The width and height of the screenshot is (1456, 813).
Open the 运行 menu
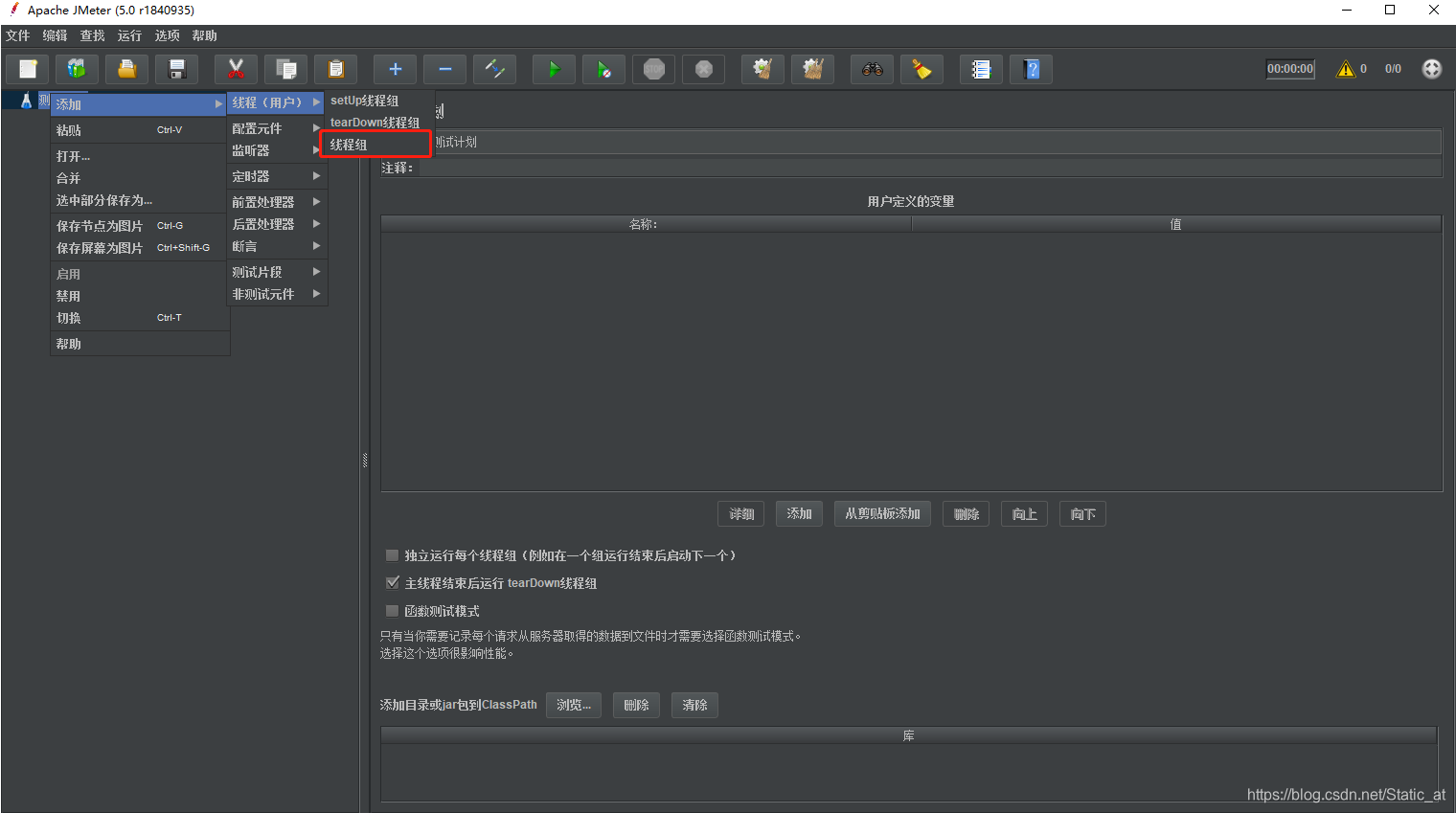click(x=130, y=36)
